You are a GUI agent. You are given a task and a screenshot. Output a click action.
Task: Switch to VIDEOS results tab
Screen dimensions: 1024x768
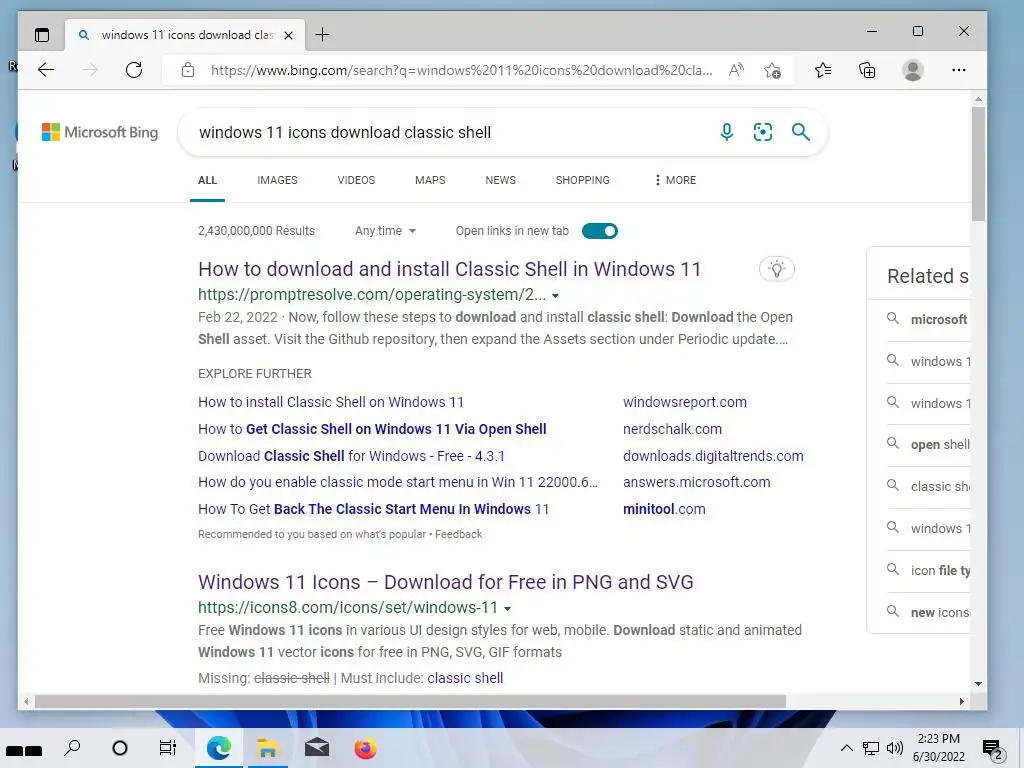coord(356,180)
